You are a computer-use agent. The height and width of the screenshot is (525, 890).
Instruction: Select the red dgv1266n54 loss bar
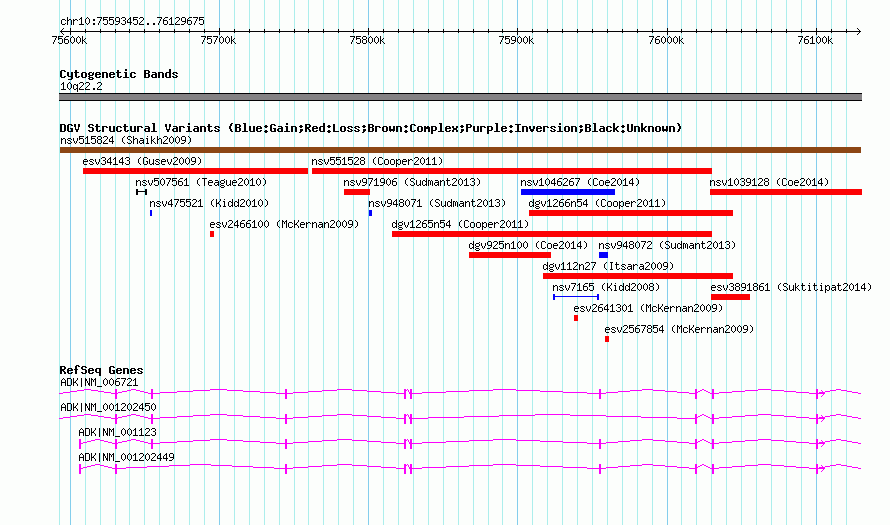(x=631, y=213)
